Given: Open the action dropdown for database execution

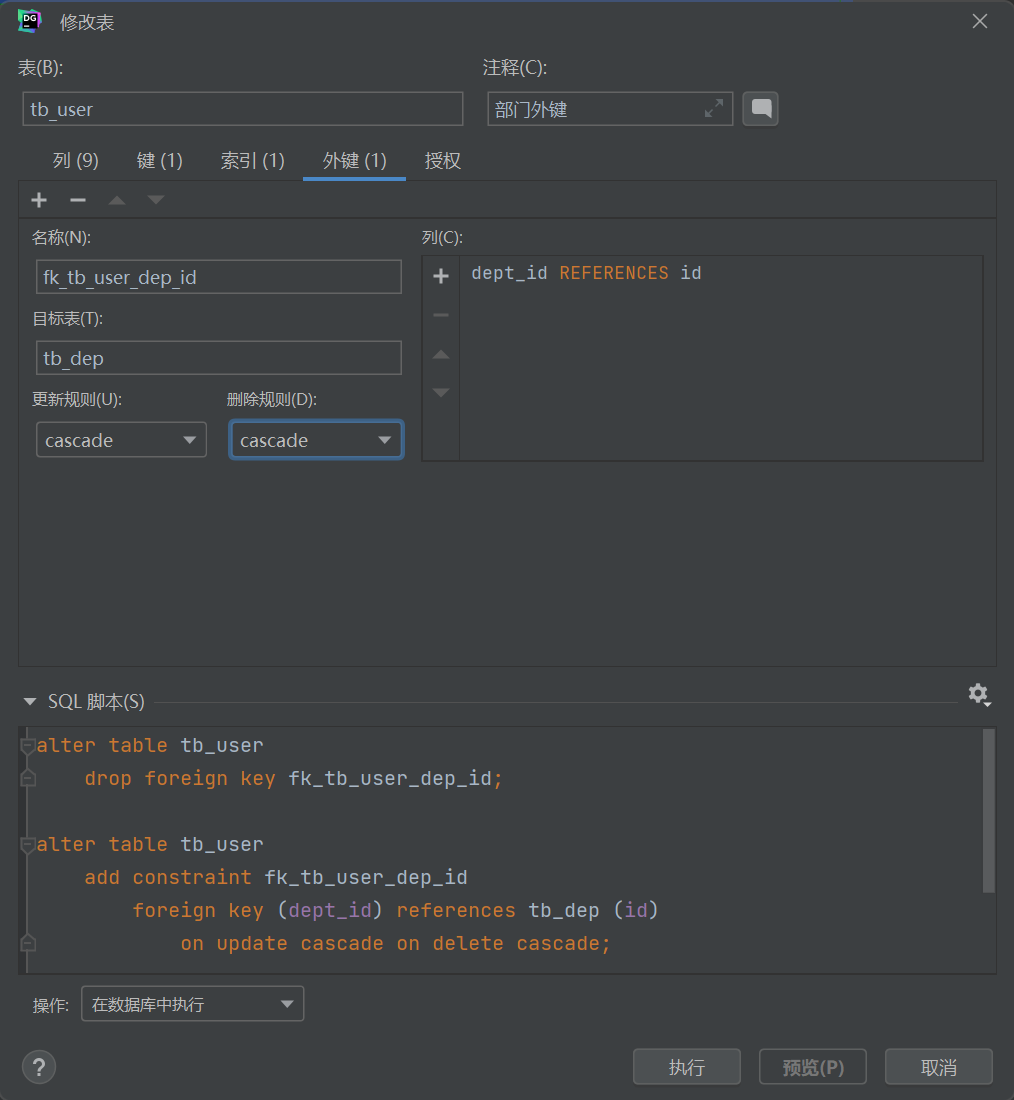Looking at the screenshot, I should (192, 1004).
